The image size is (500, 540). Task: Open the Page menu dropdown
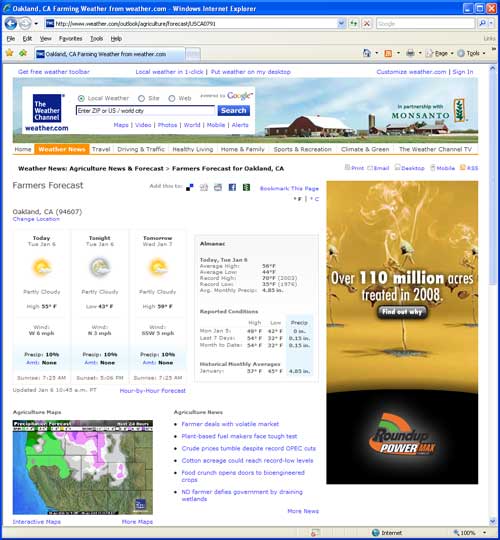440,53
